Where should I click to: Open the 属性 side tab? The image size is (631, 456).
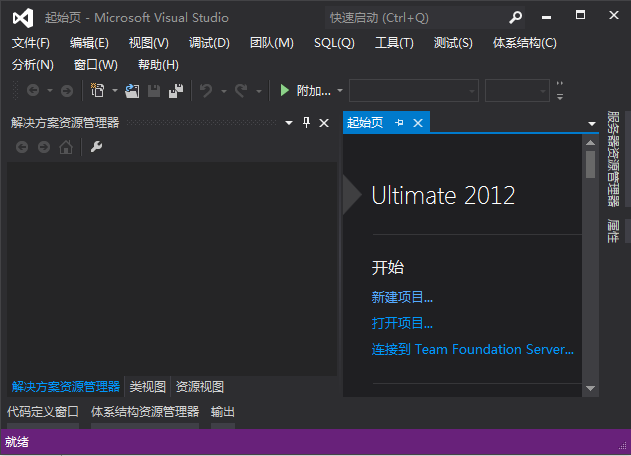613,231
